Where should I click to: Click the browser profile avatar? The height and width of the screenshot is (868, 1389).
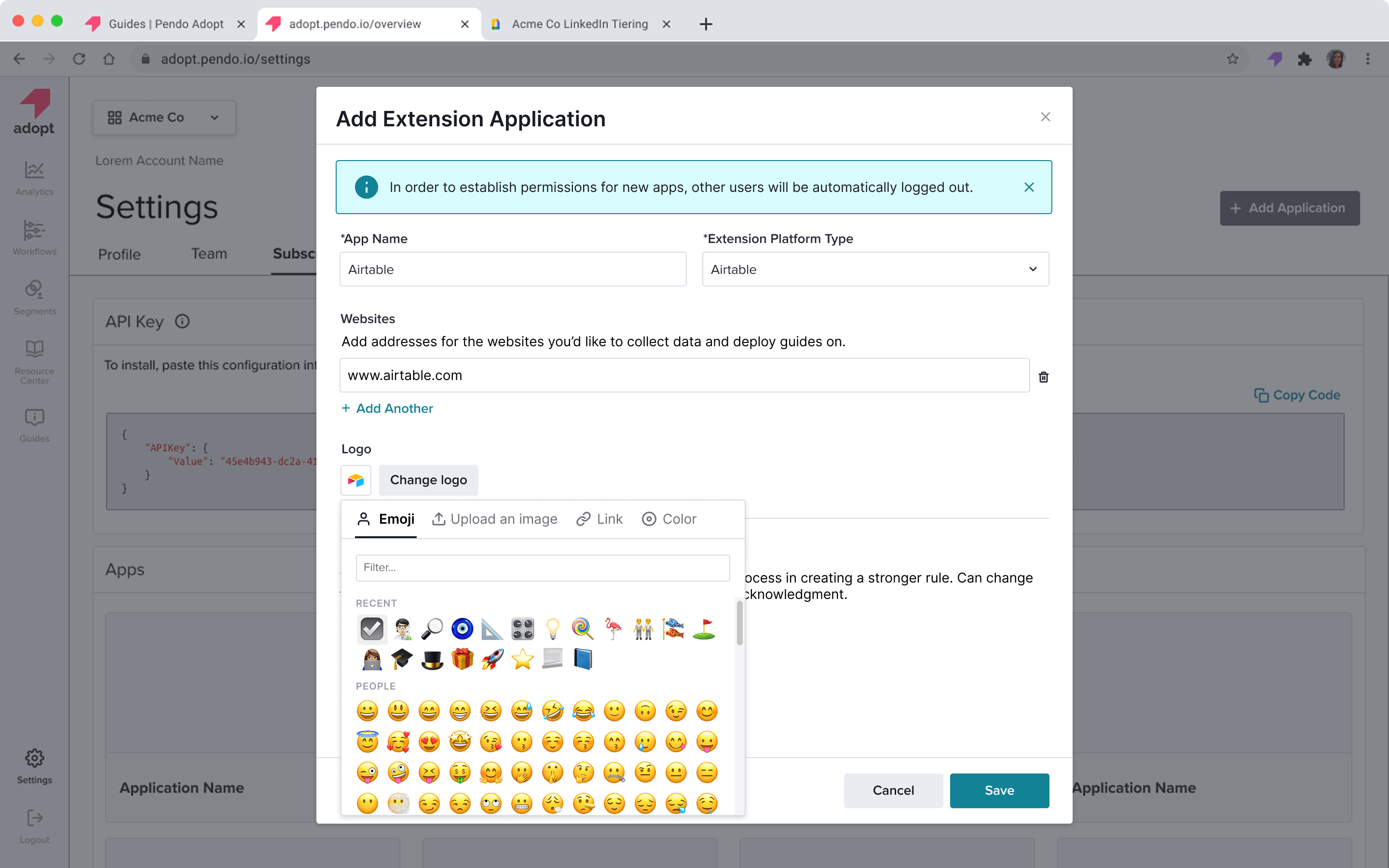pos(1336,58)
